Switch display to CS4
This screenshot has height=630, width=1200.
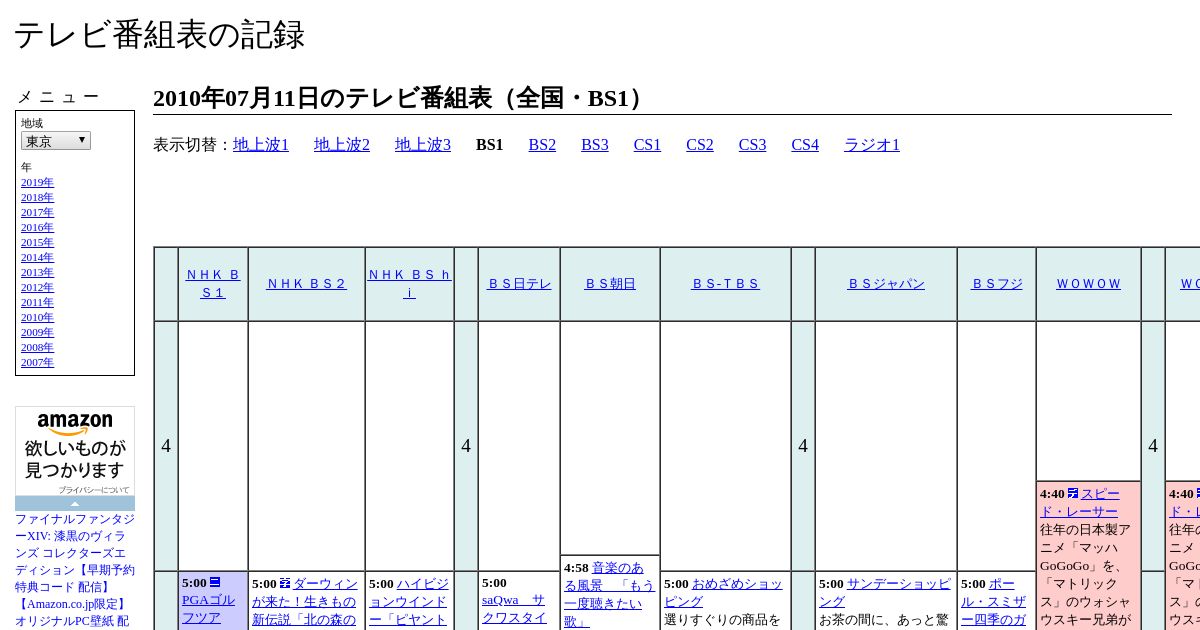pos(805,145)
